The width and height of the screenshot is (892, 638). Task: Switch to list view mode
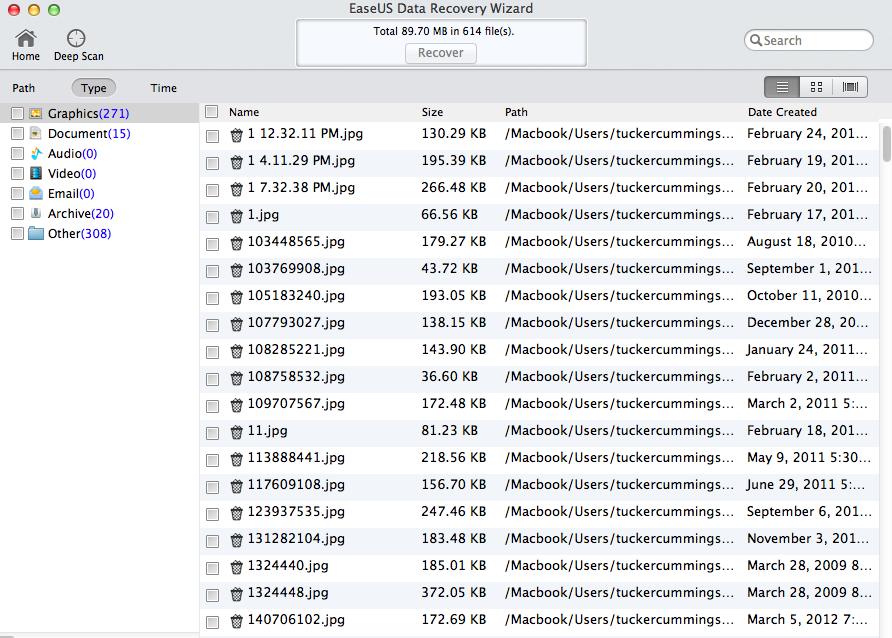[x=782, y=87]
